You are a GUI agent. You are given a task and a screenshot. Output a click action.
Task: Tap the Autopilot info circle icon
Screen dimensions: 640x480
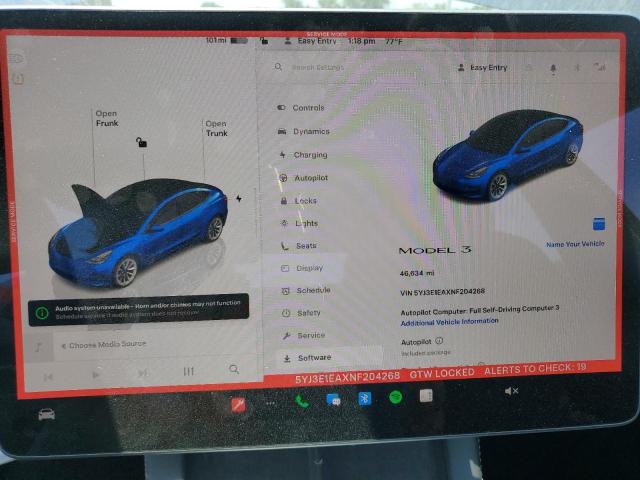[x=439, y=340]
